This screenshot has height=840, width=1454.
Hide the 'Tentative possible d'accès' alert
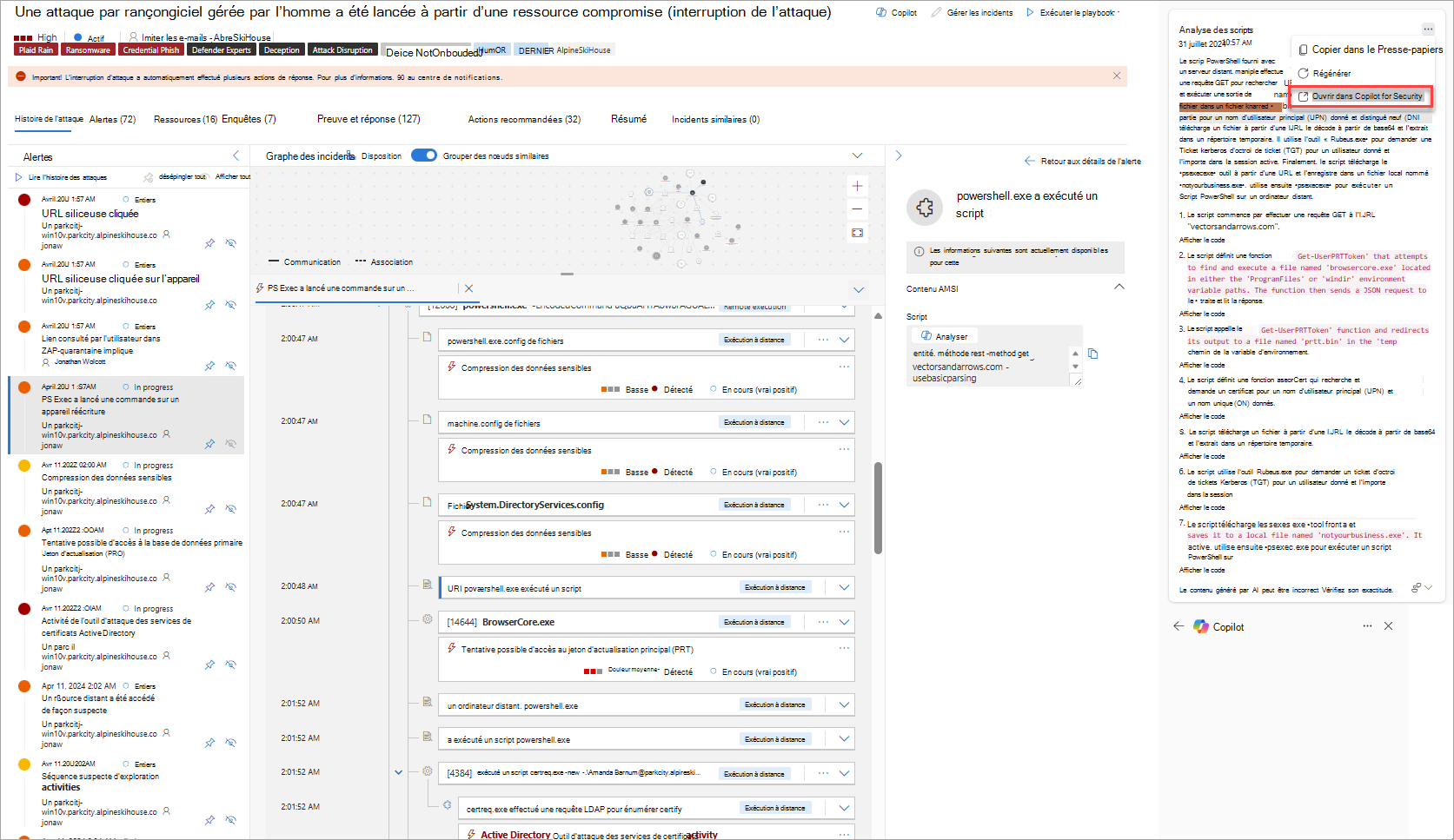click(231, 587)
